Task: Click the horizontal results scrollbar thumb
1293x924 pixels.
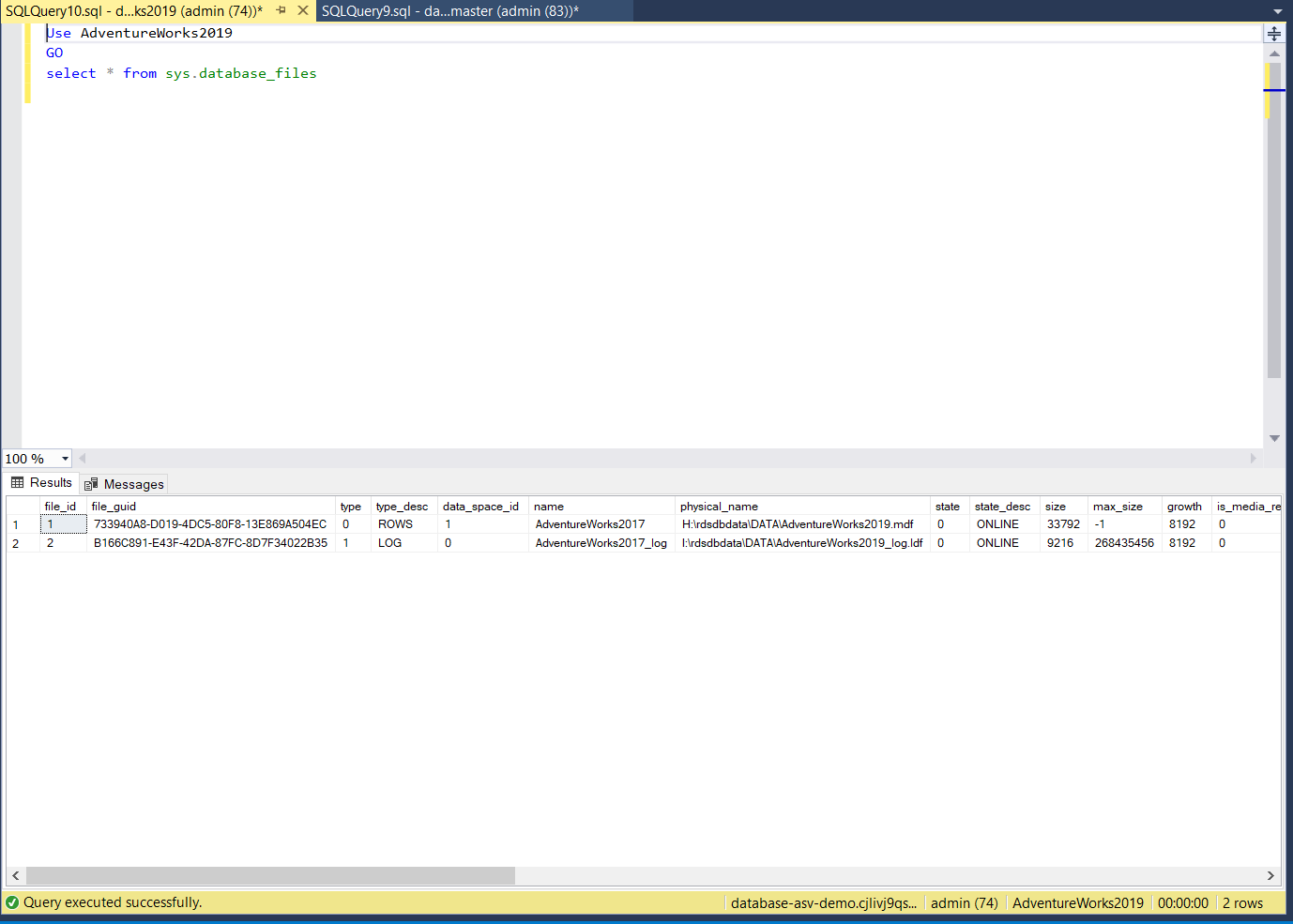Action: (270, 875)
